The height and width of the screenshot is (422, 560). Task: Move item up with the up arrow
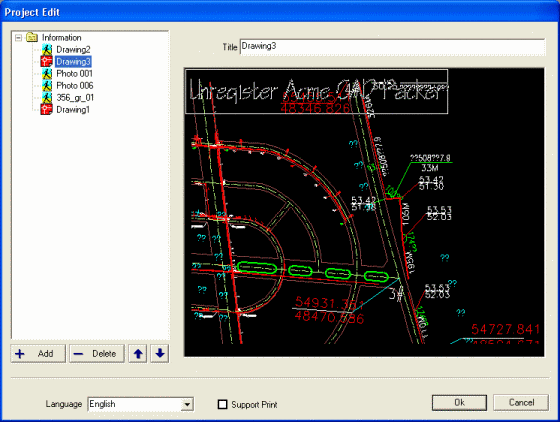tap(138, 353)
